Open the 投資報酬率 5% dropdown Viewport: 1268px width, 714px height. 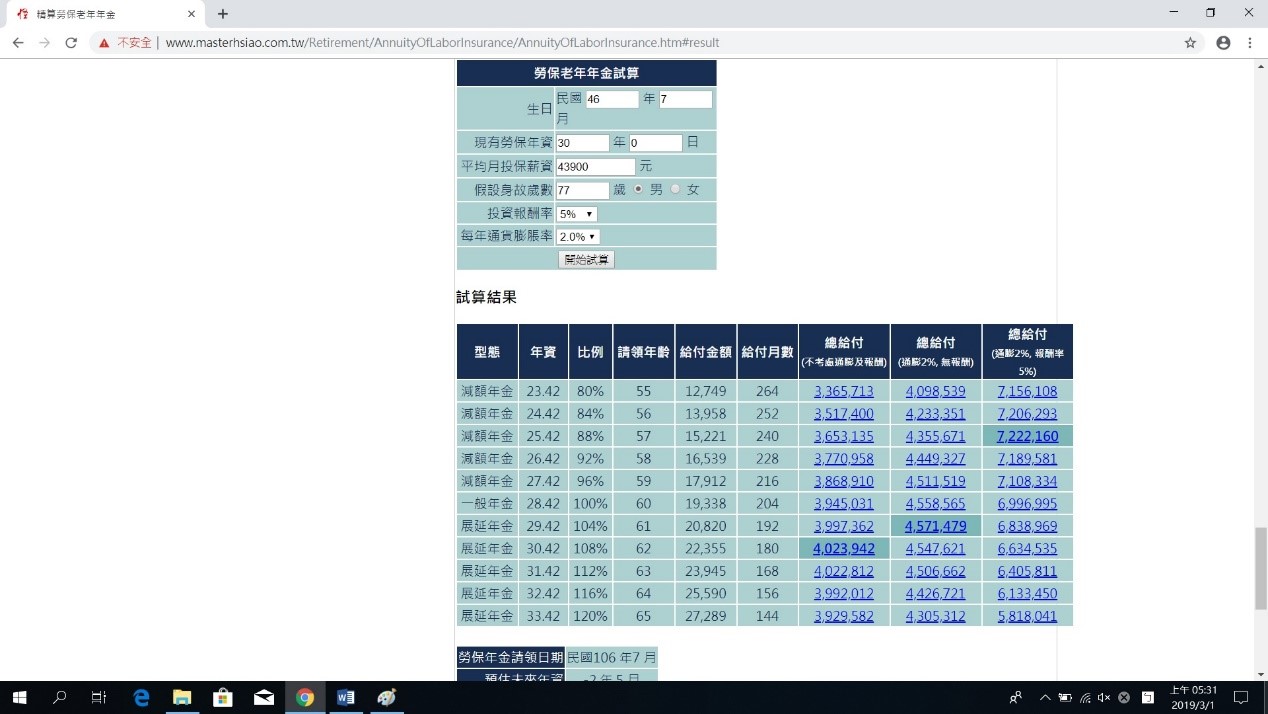(x=577, y=214)
